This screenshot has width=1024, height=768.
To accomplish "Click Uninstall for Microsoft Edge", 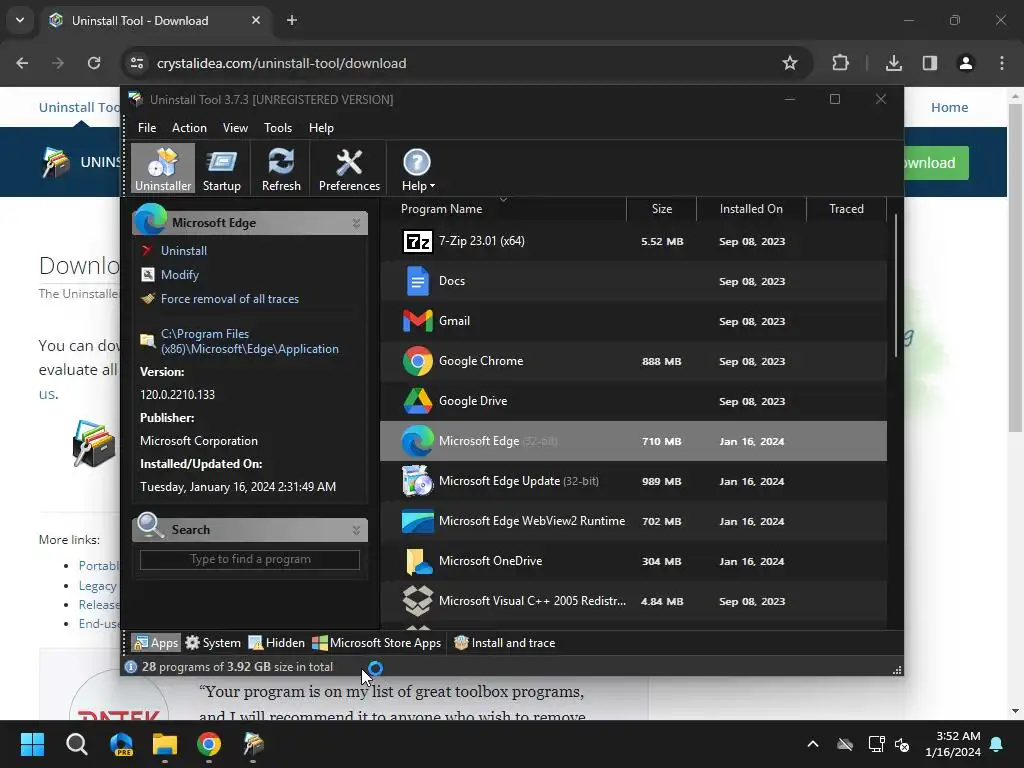I will 184,251.
